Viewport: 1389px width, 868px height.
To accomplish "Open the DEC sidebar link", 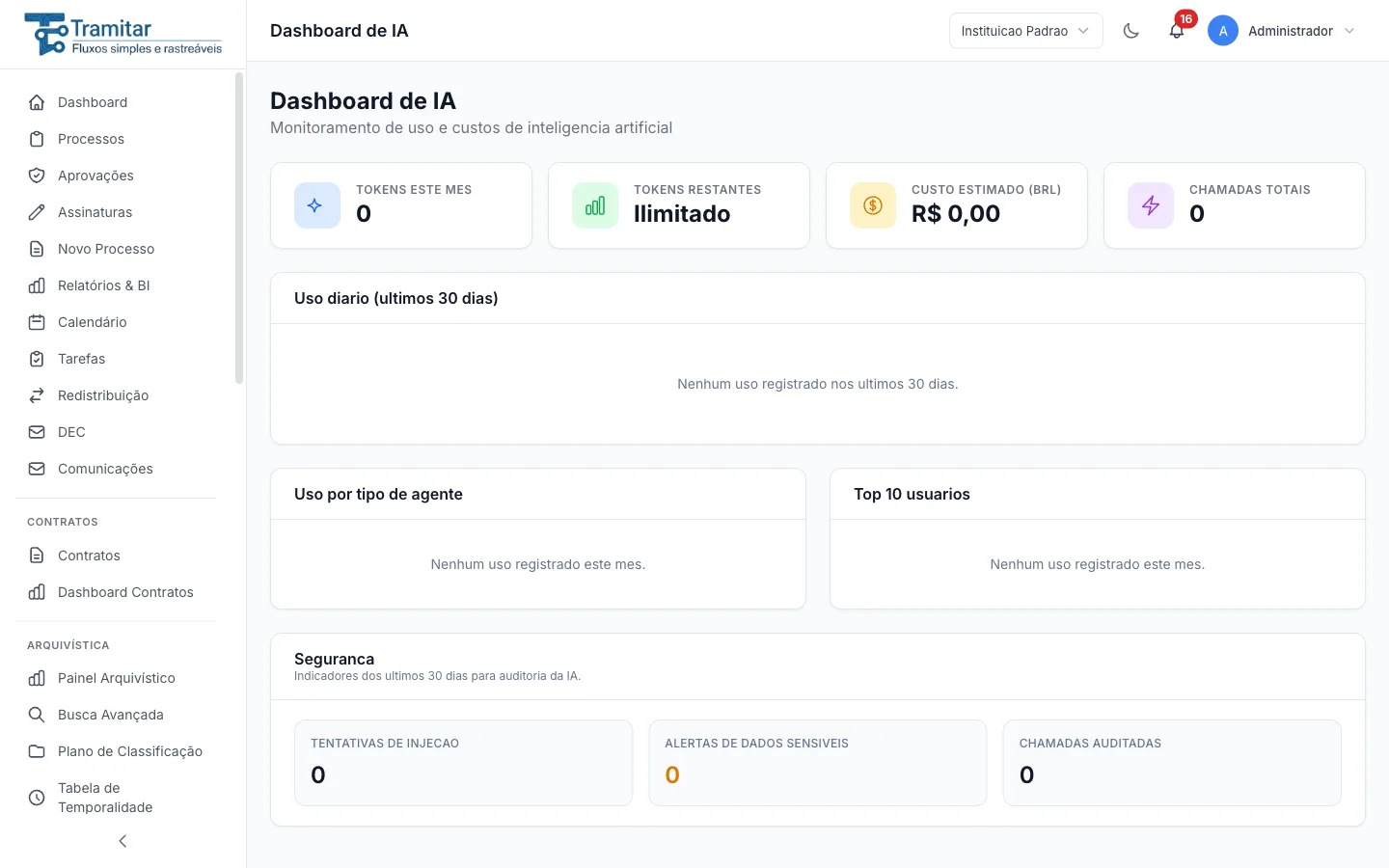I will (116, 432).
